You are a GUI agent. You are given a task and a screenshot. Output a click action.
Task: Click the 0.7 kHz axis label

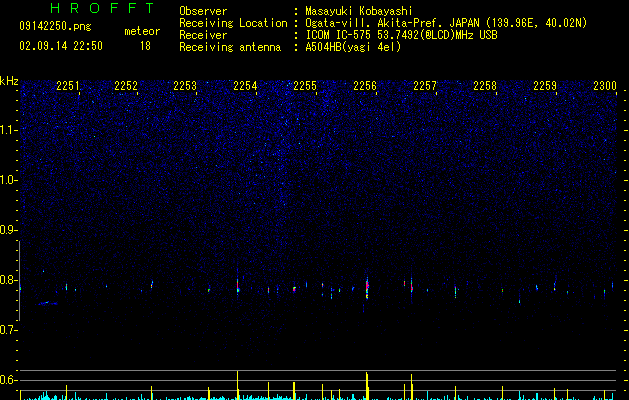tap(8, 330)
